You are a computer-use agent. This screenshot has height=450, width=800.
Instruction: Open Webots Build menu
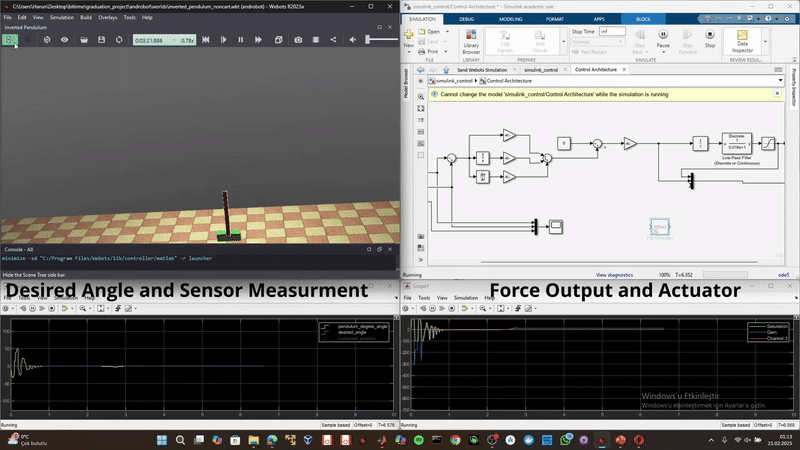(x=86, y=17)
